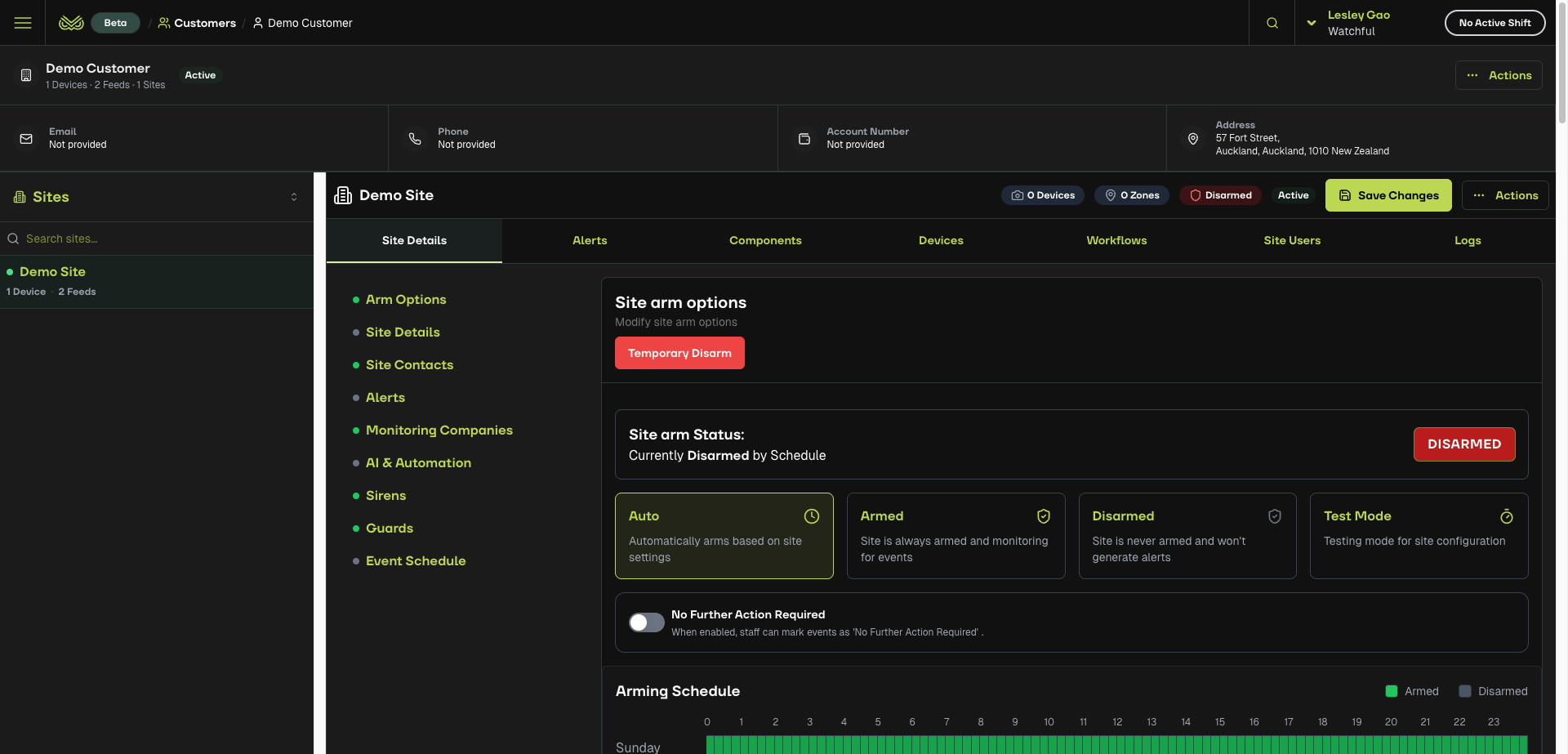Screen dimensions: 1568x754
Task: Click the address location pin icon
Action: [x=1192, y=139]
